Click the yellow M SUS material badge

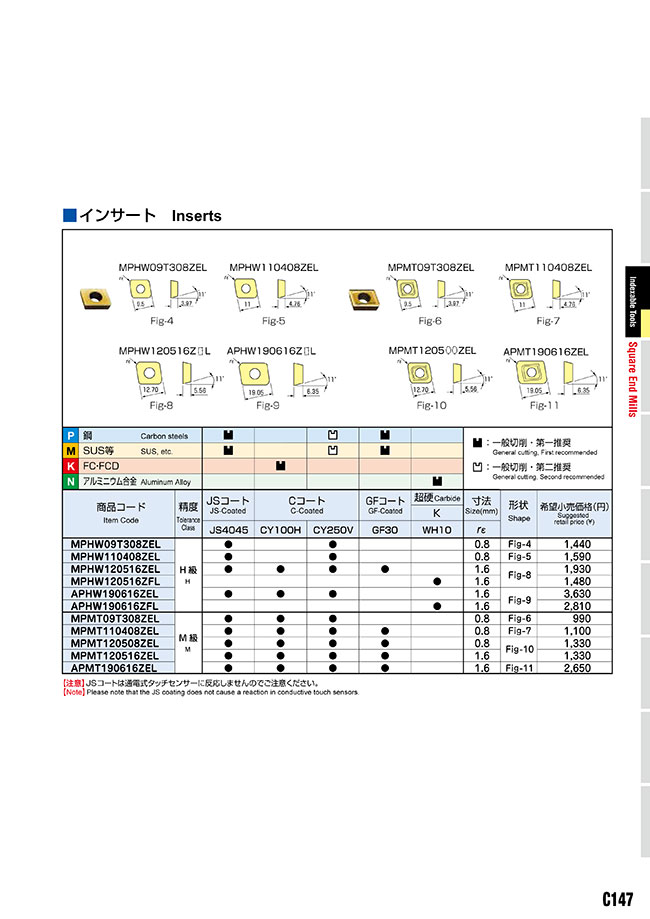point(70,451)
